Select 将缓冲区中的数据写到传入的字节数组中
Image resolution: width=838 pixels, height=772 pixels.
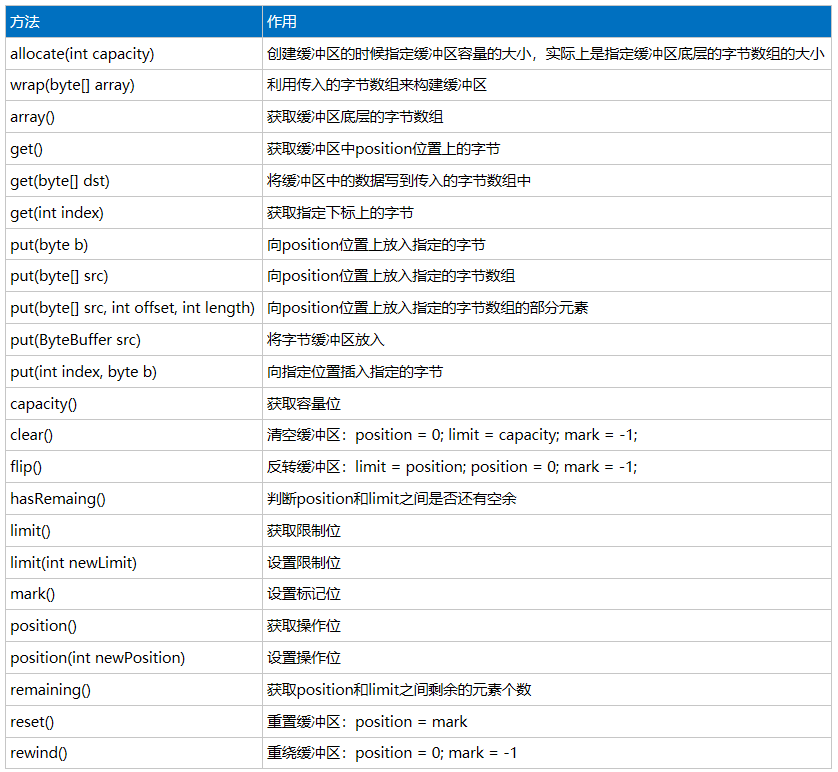click(399, 181)
